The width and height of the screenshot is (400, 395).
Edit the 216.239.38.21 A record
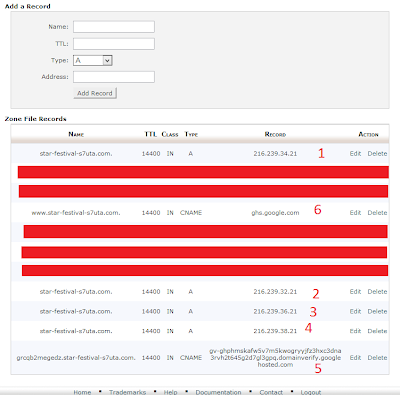coord(355,331)
